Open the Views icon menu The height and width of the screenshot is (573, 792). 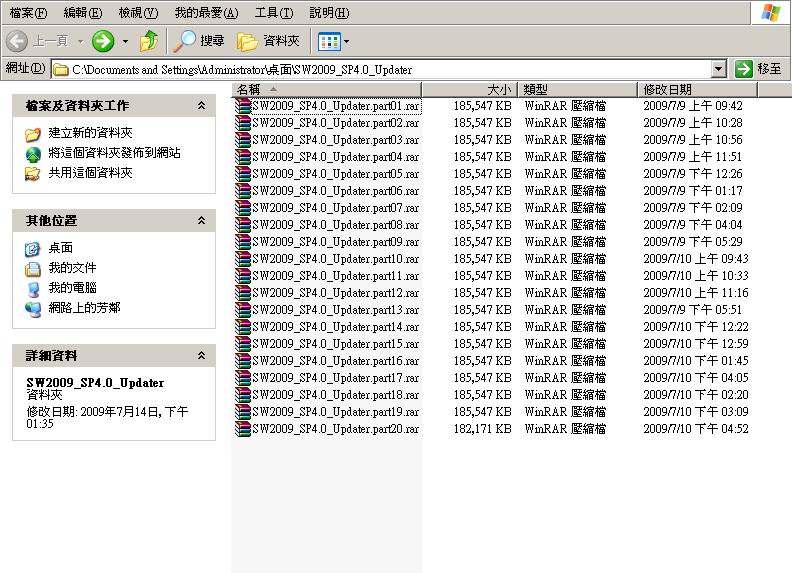point(329,41)
